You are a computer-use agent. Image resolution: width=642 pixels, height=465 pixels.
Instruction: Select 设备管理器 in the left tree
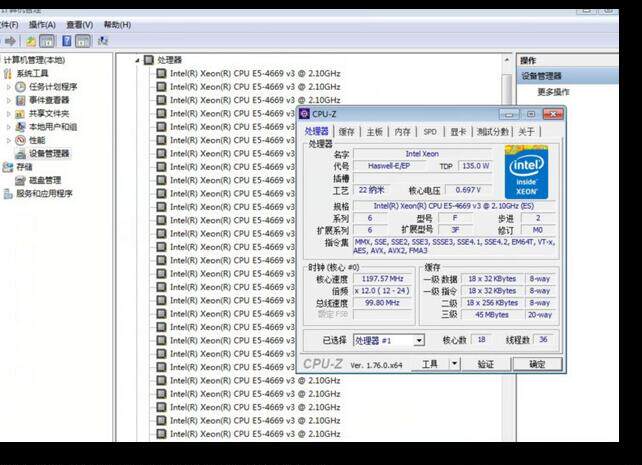tap(49, 153)
